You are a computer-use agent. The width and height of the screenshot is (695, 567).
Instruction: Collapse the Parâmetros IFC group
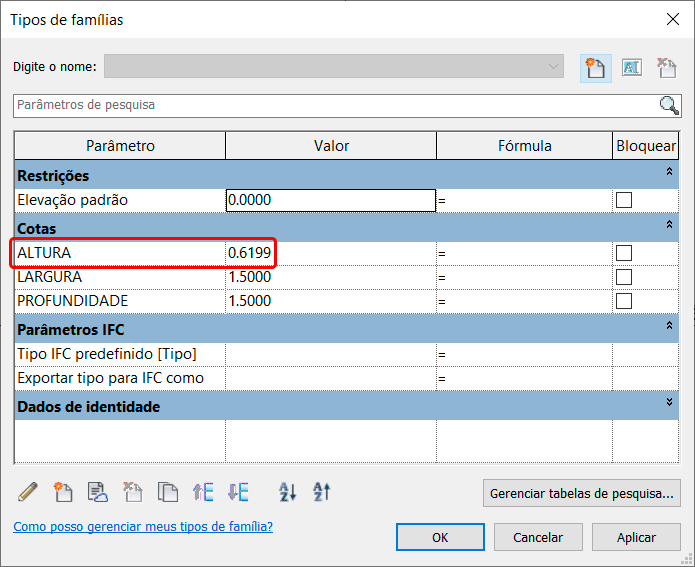pyautogui.click(x=669, y=326)
